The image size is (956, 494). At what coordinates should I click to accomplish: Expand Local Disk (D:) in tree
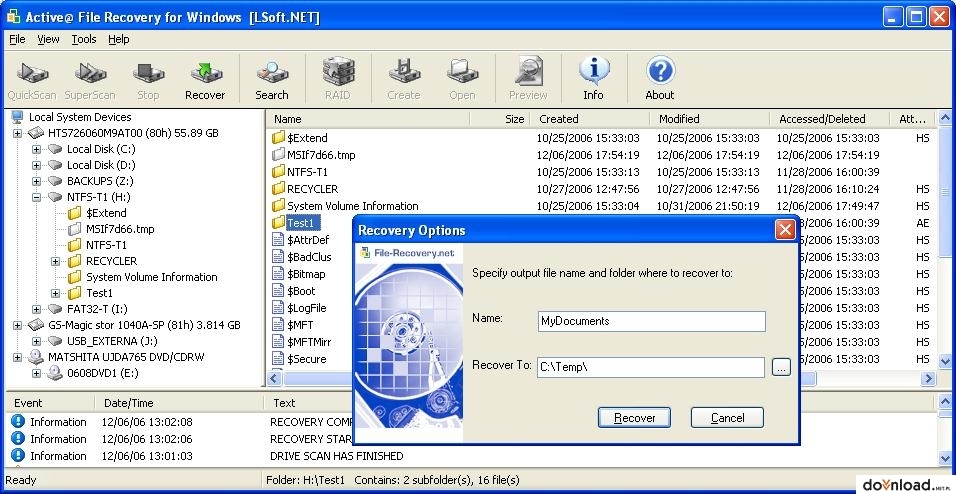37,165
